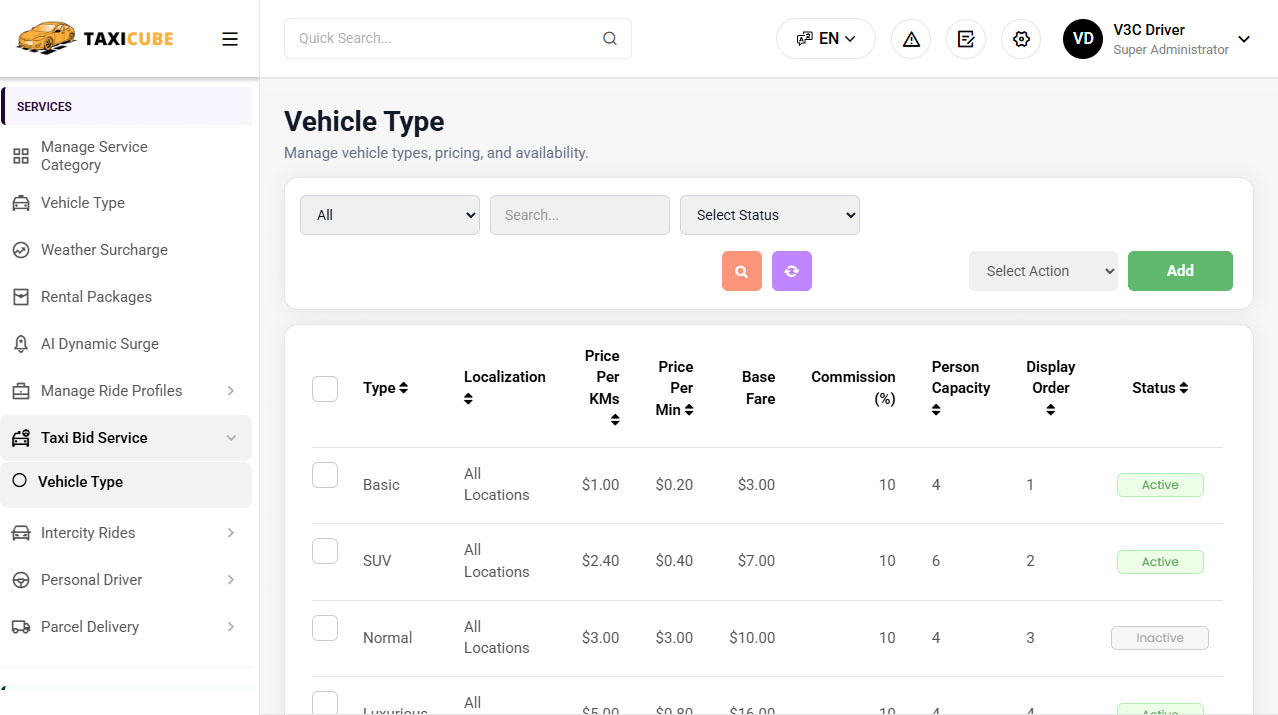The width and height of the screenshot is (1278, 715).
Task: Click the Personal Driver steering wheel icon
Action: pyautogui.click(x=20, y=580)
